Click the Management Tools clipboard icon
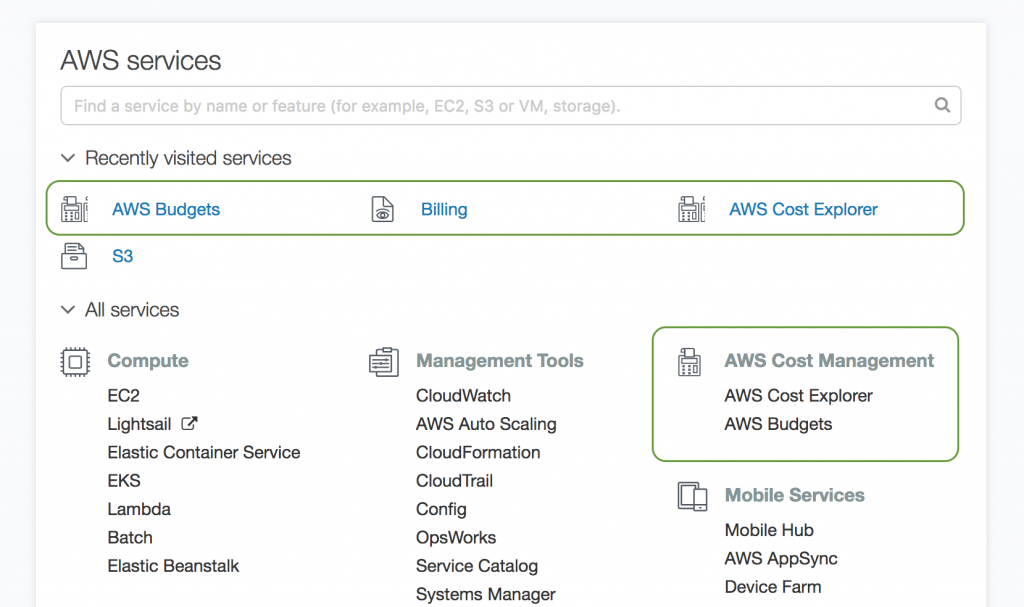 tap(383, 361)
